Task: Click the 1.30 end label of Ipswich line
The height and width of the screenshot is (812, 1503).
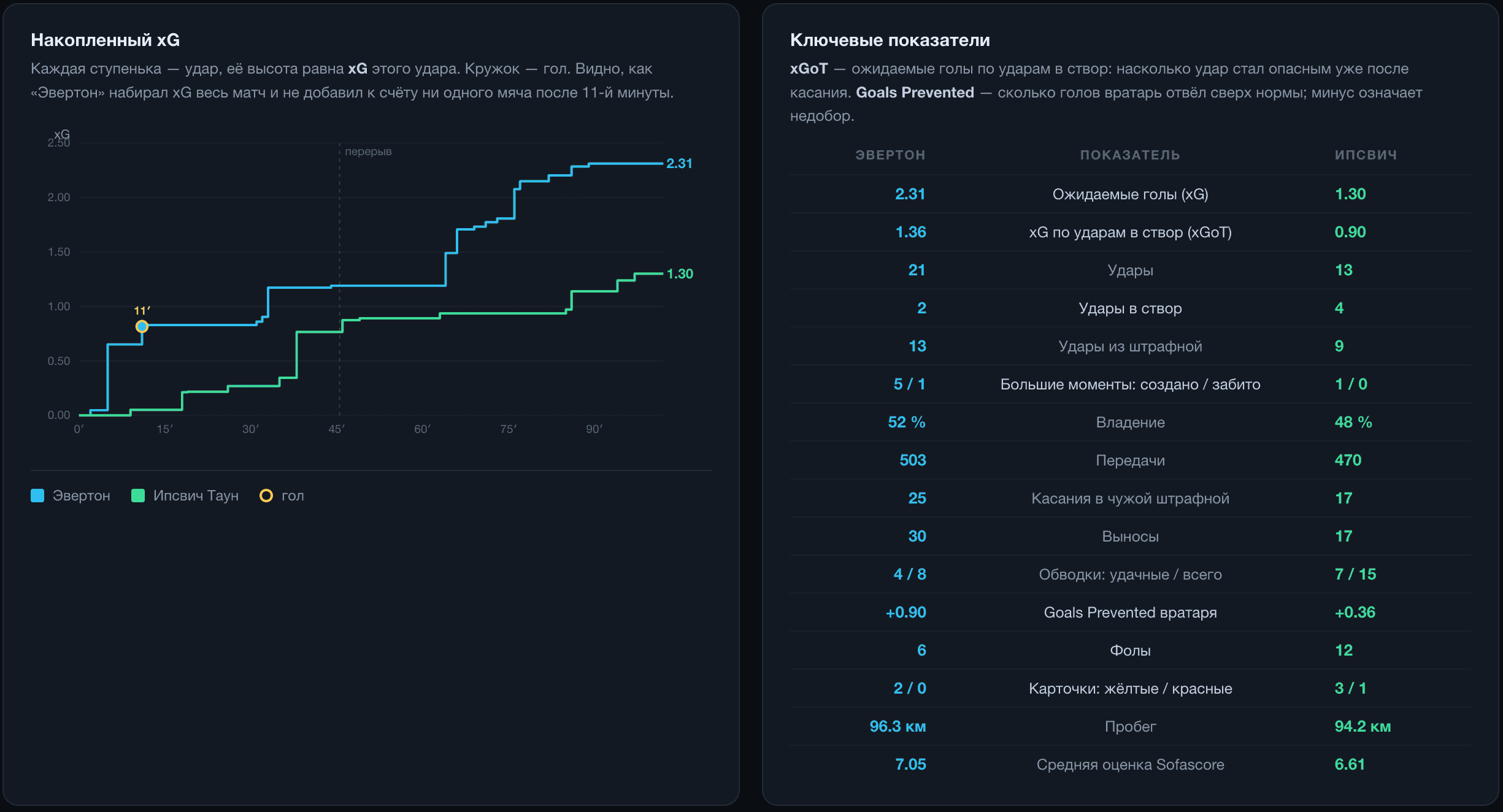Action: 680,274
